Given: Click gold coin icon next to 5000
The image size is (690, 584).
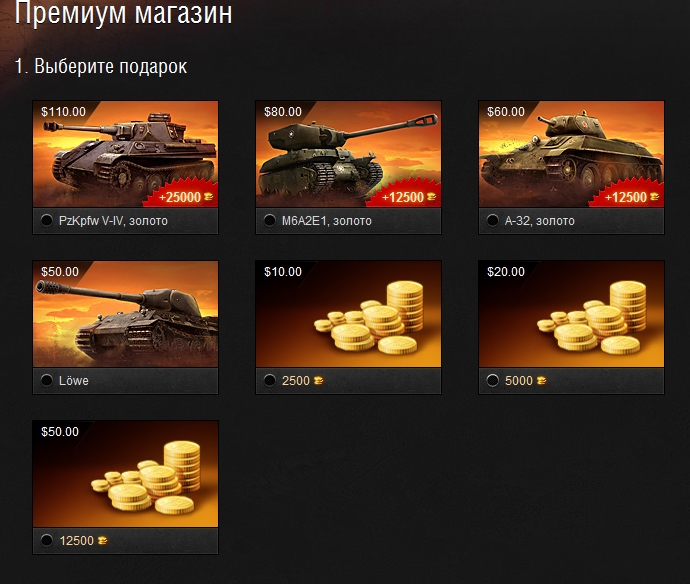Looking at the screenshot, I should [x=542, y=381].
